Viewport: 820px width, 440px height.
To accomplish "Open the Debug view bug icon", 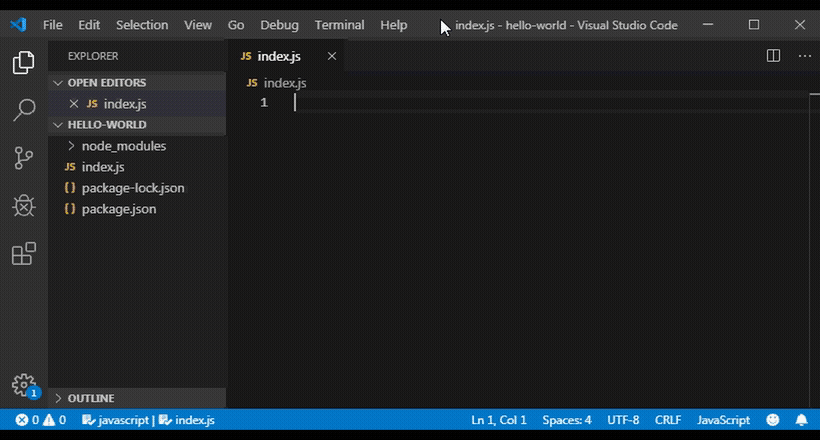I will pyautogui.click(x=24, y=206).
